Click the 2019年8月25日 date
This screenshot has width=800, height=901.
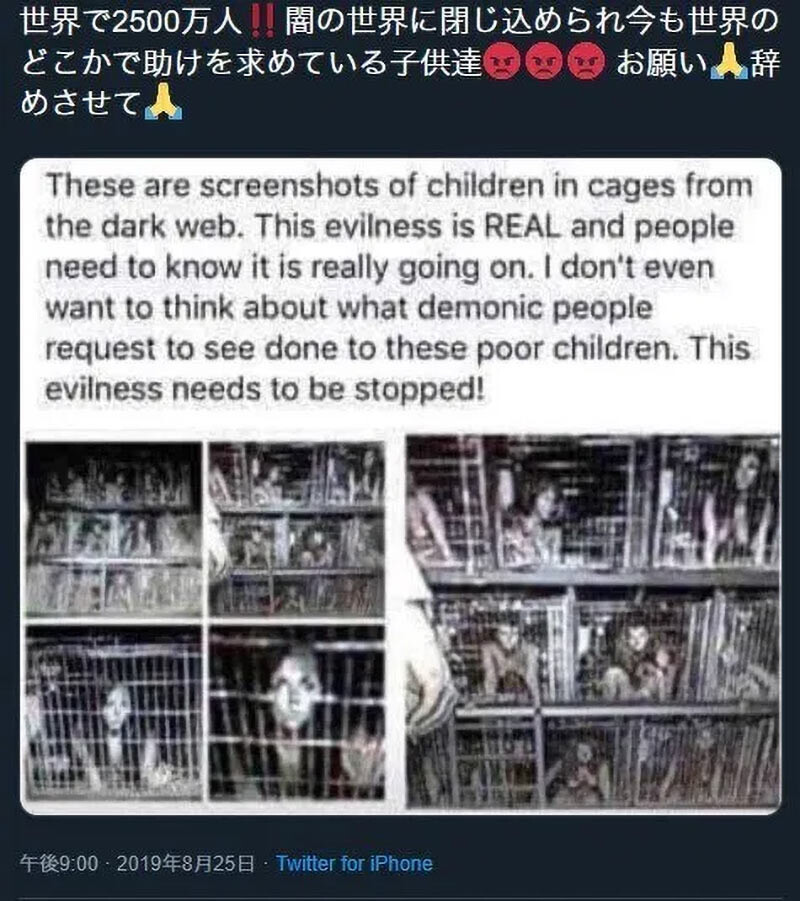point(186,863)
